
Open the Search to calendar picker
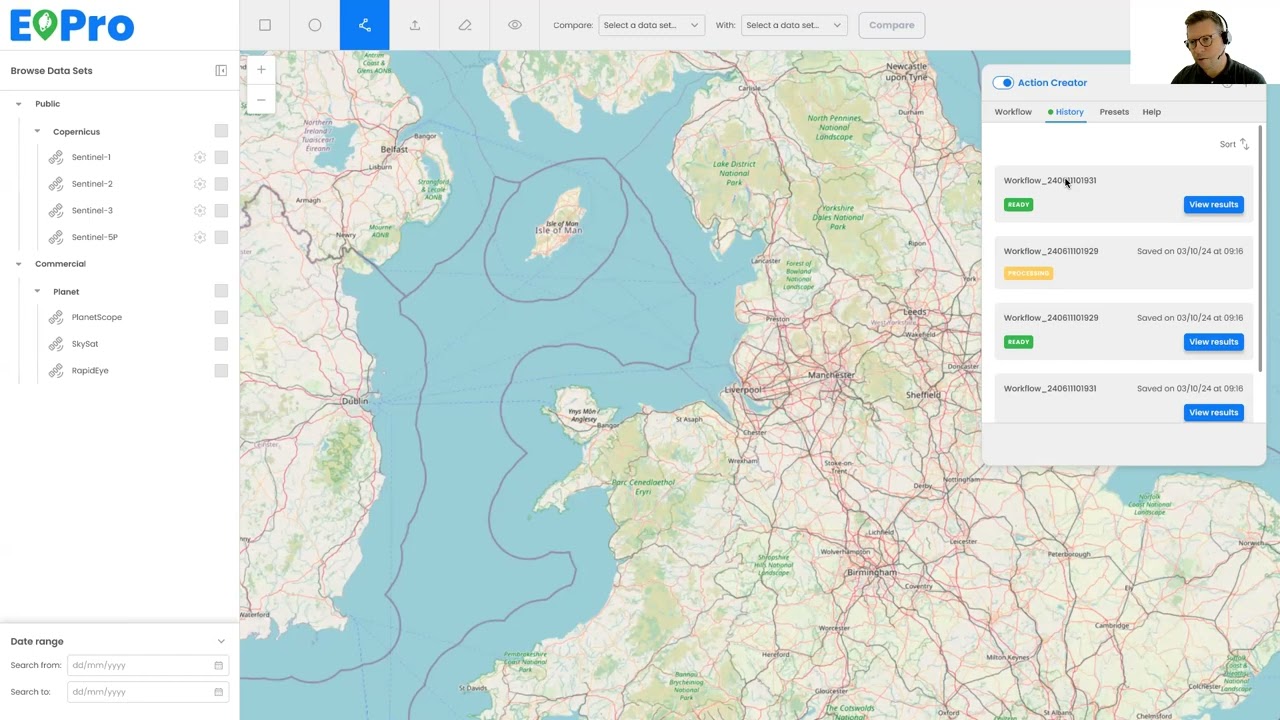click(x=218, y=692)
